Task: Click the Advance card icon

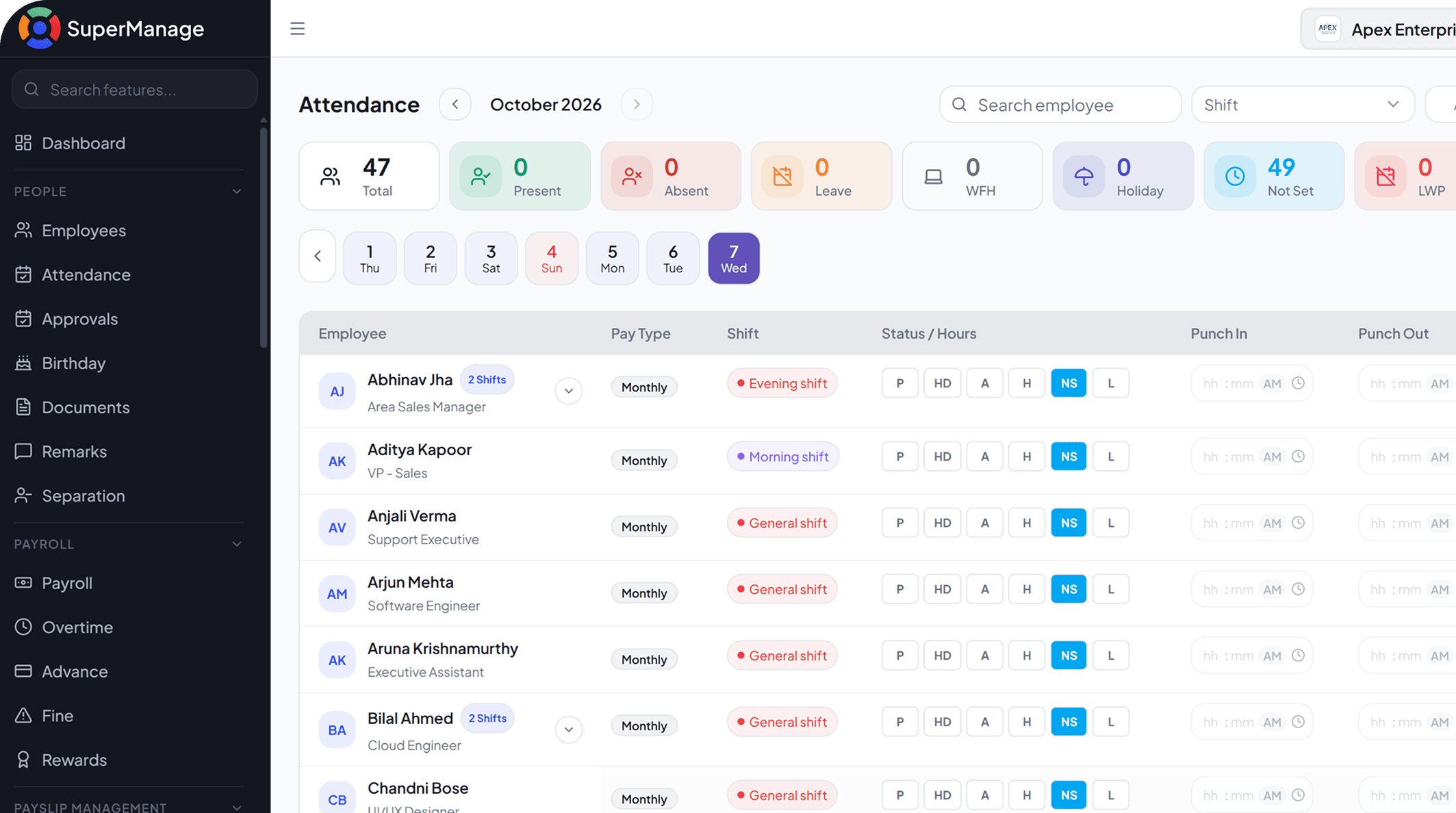Action: click(x=23, y=671)
